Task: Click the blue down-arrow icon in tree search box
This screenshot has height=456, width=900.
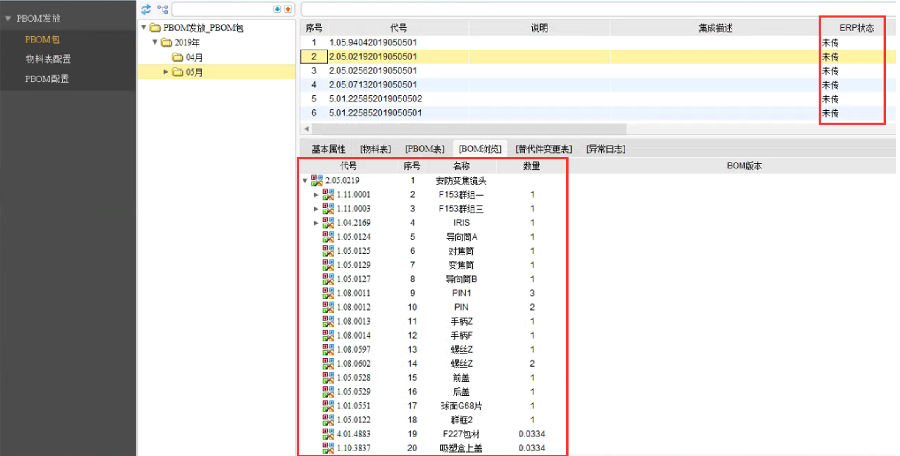Action: click(277, 9)
